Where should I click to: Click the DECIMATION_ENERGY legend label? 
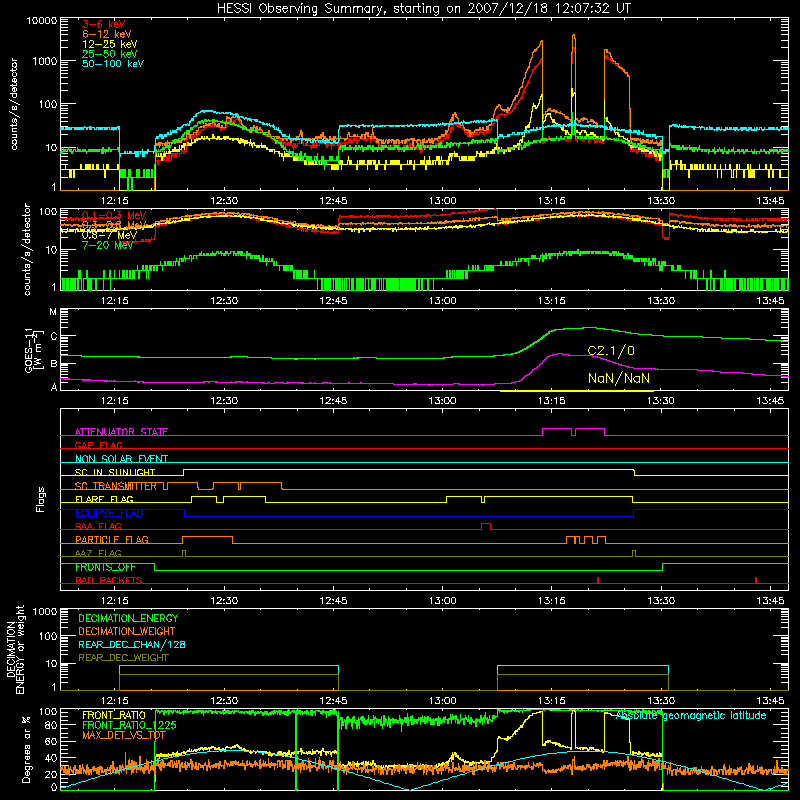(x=128, y=618)
